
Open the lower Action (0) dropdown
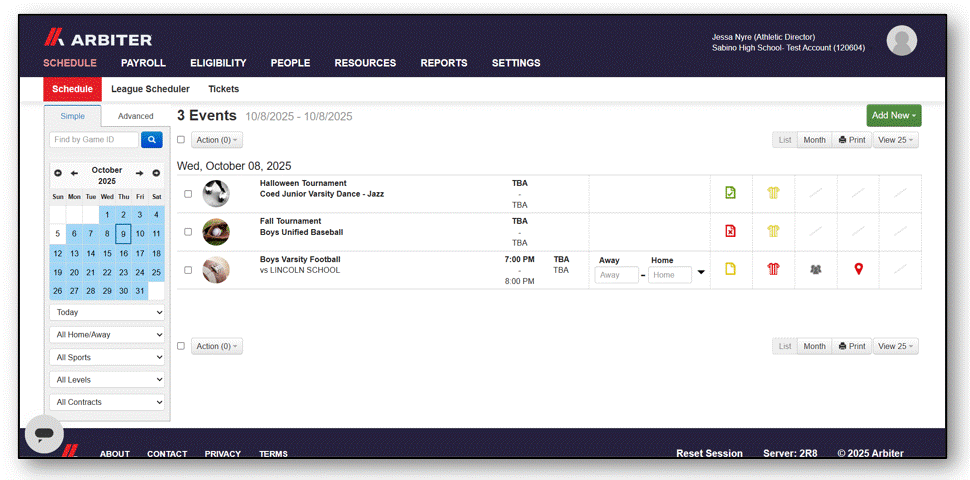217,346
